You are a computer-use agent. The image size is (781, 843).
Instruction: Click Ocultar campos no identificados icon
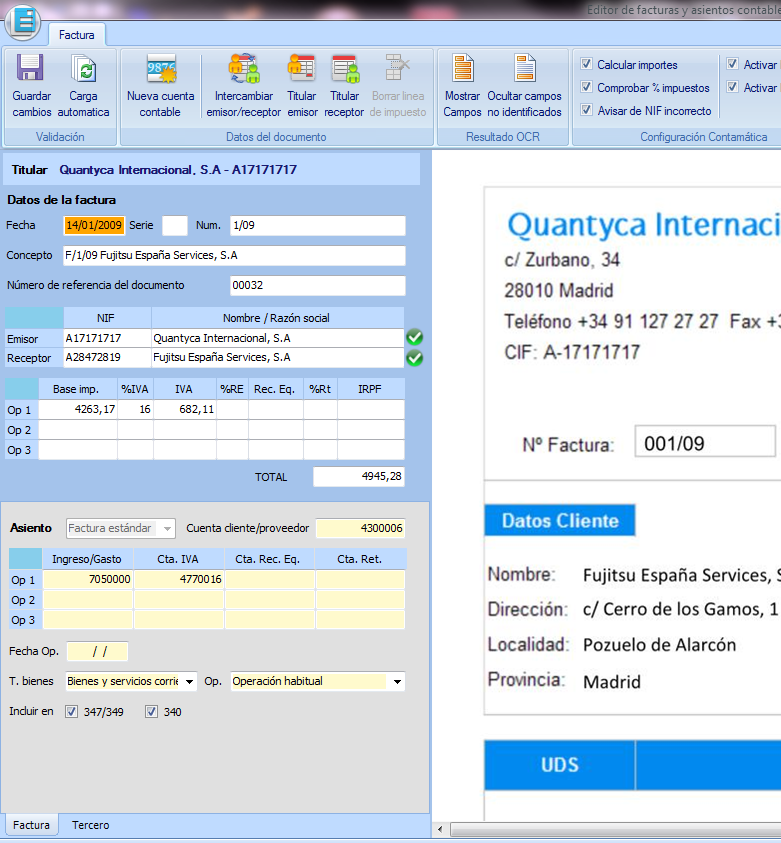[x=524, y=69]
